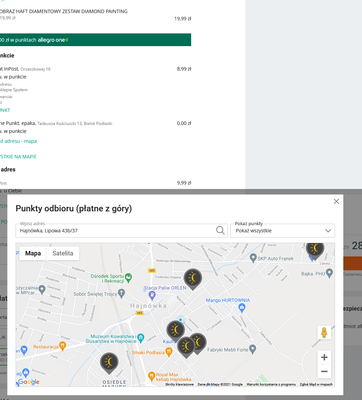
Task: Zoom out on the map
Action: click(324, 371)
